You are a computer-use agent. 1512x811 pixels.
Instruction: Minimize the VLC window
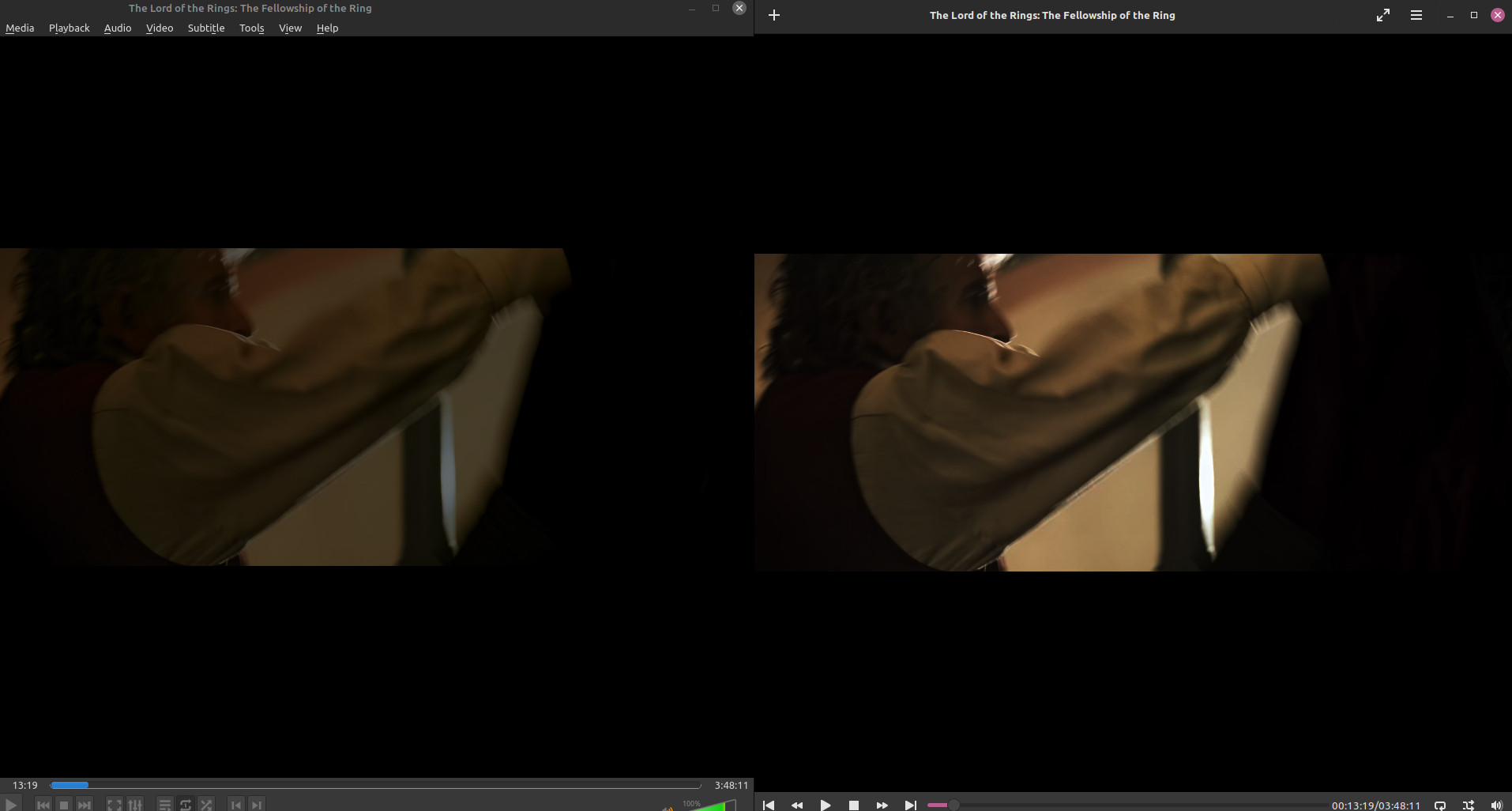tap(692, 8)
